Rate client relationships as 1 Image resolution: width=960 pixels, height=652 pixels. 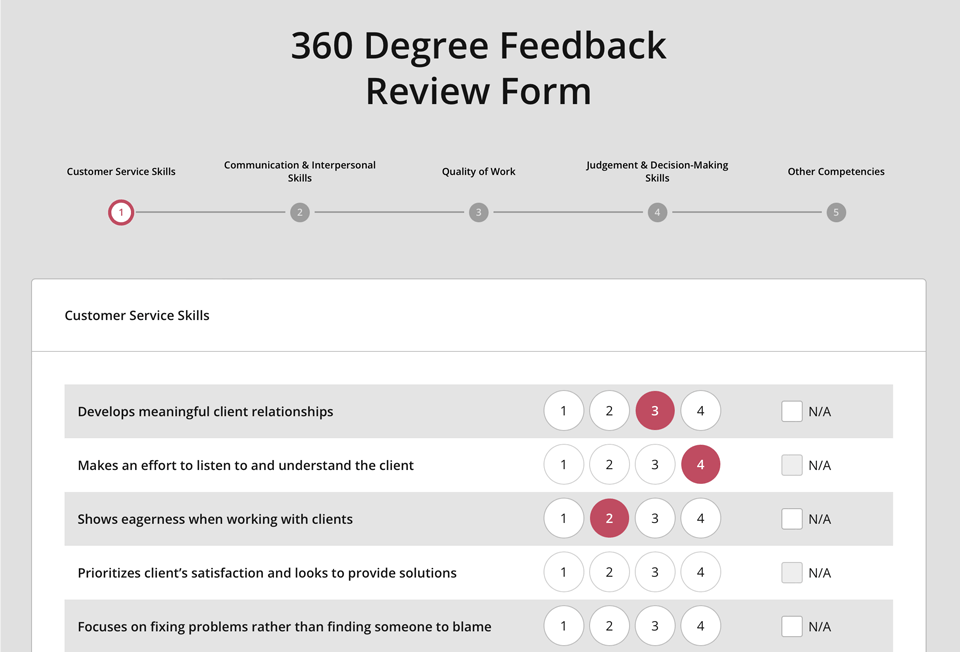coord(564,411)
